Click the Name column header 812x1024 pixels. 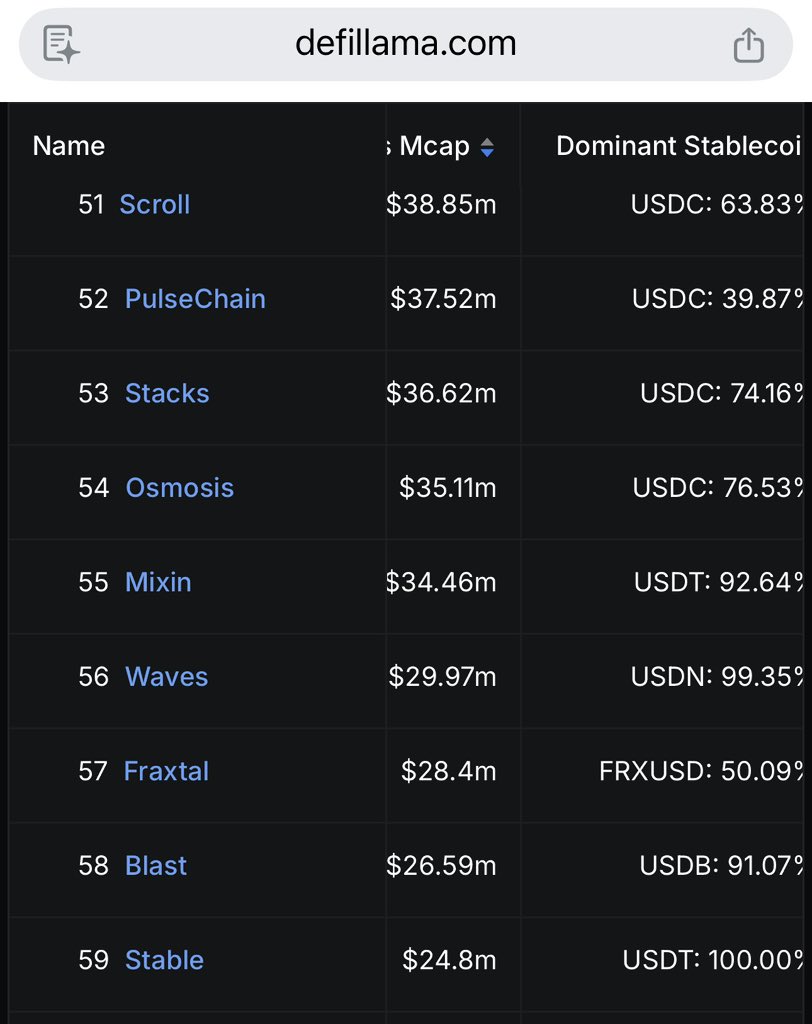[x=68, y=146]
